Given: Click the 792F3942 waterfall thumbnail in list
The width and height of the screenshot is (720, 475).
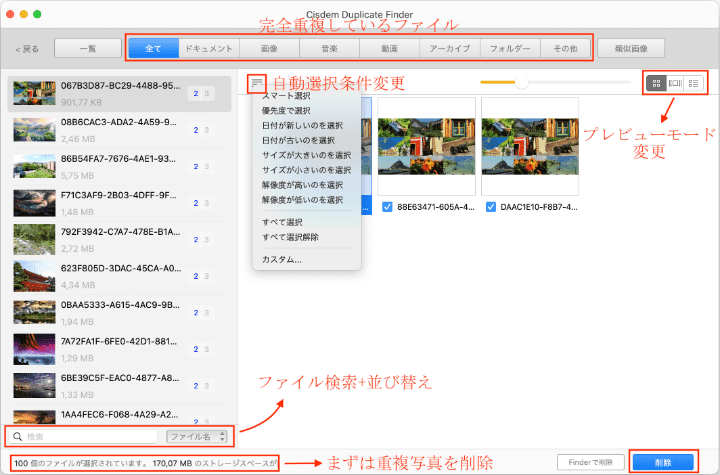Looking at the screenshot, I should coord(34,239).
